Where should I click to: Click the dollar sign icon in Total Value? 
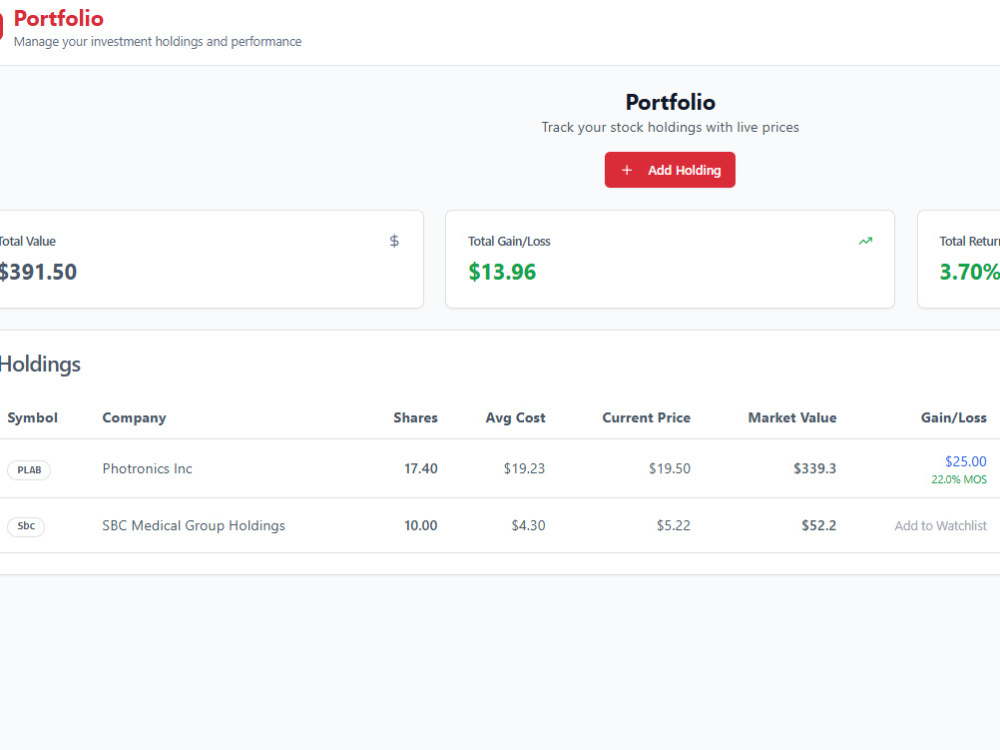[x=394, y=240]
